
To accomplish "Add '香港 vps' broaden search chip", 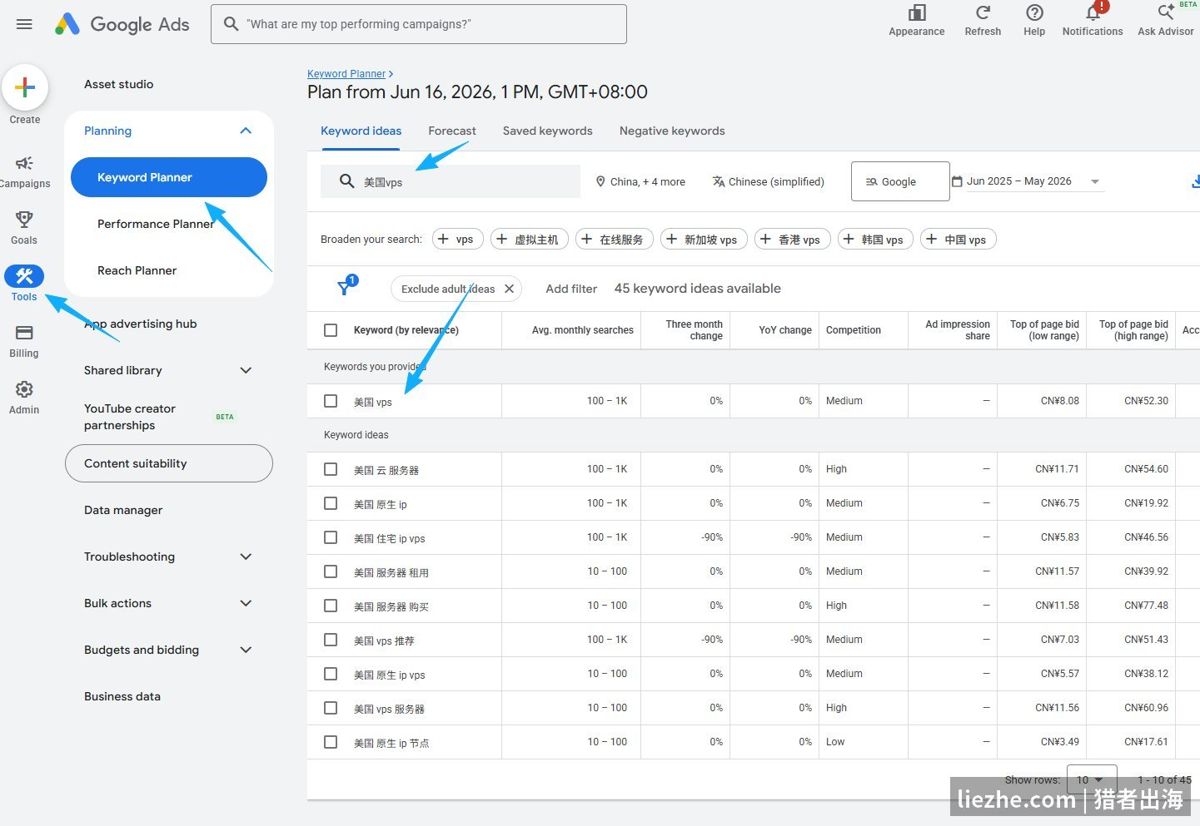I will 792,239.
